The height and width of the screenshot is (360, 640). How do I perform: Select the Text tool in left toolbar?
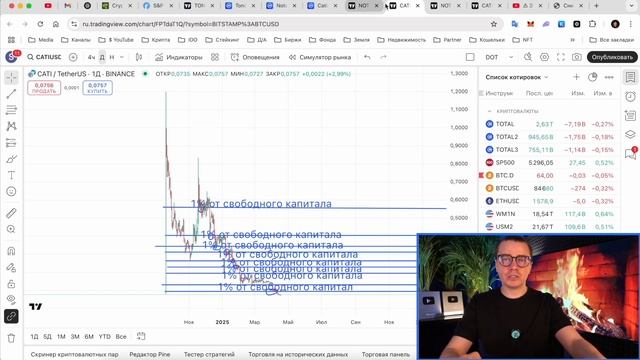coord(11,175)
